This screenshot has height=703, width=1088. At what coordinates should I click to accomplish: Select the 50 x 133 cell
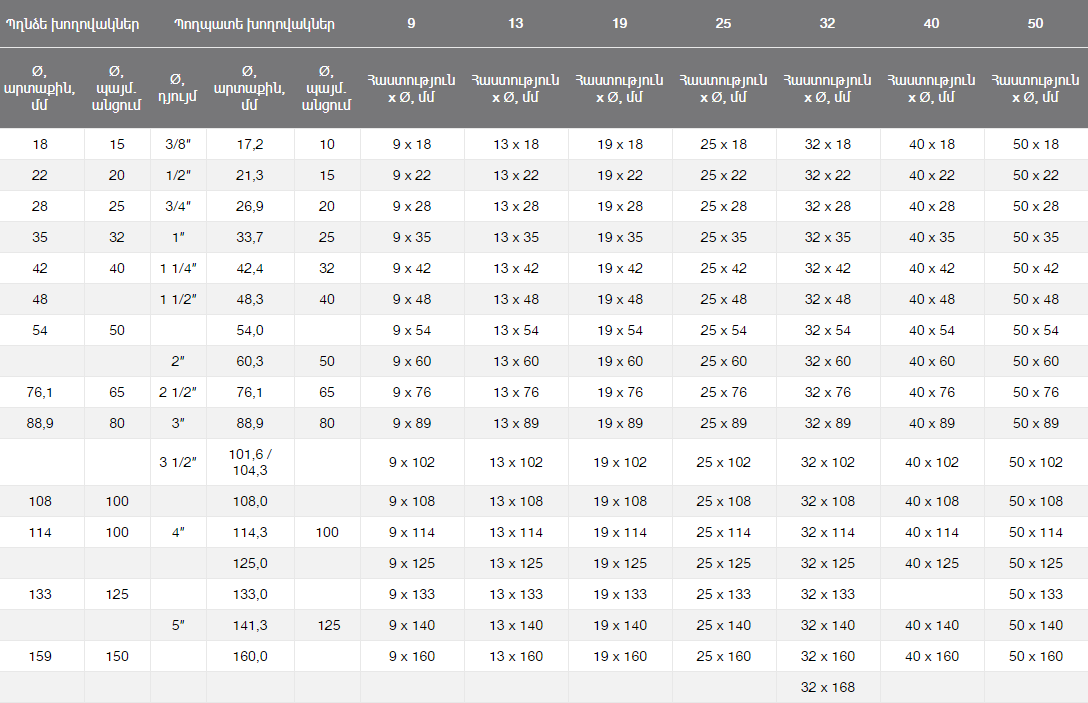pyautogui.click(x=1036, y=594)
